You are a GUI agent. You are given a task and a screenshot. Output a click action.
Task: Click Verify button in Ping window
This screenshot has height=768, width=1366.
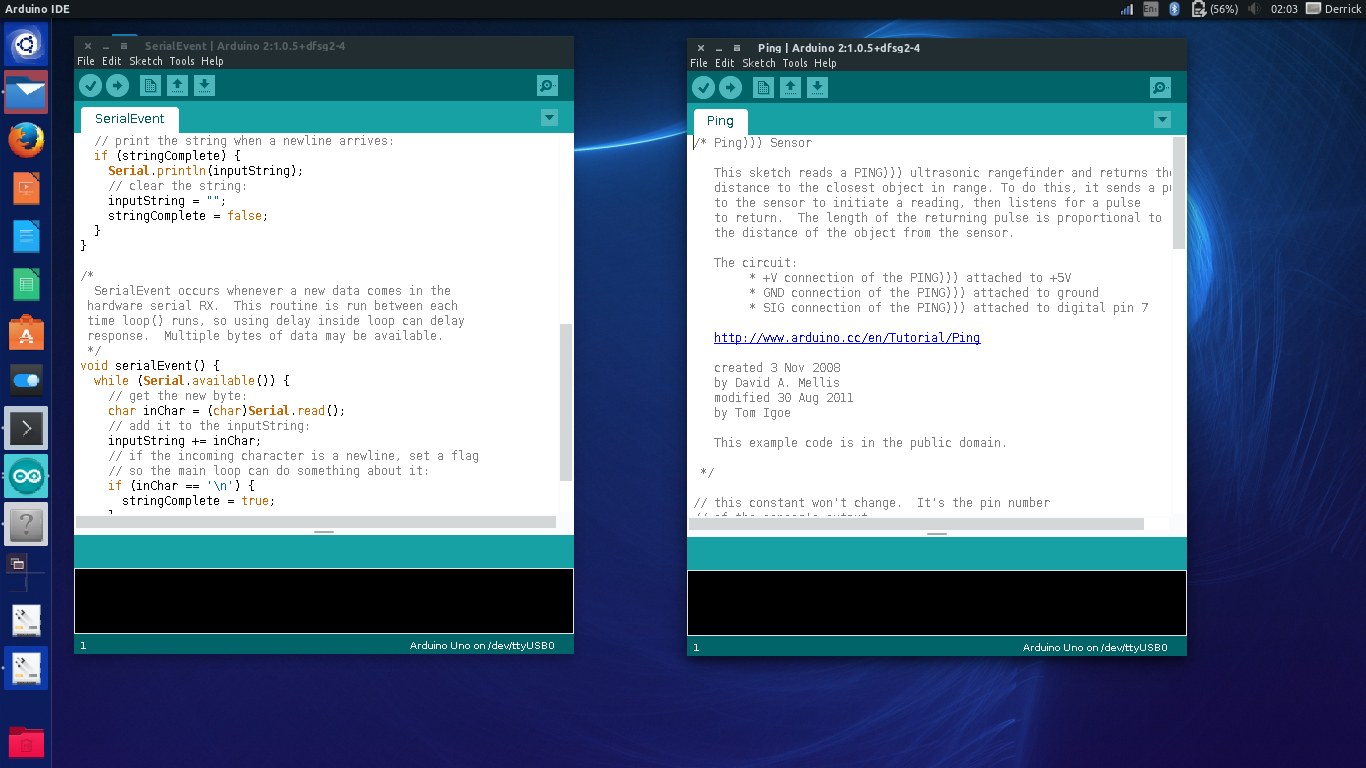pyautogui.click(x=703, y=88)
